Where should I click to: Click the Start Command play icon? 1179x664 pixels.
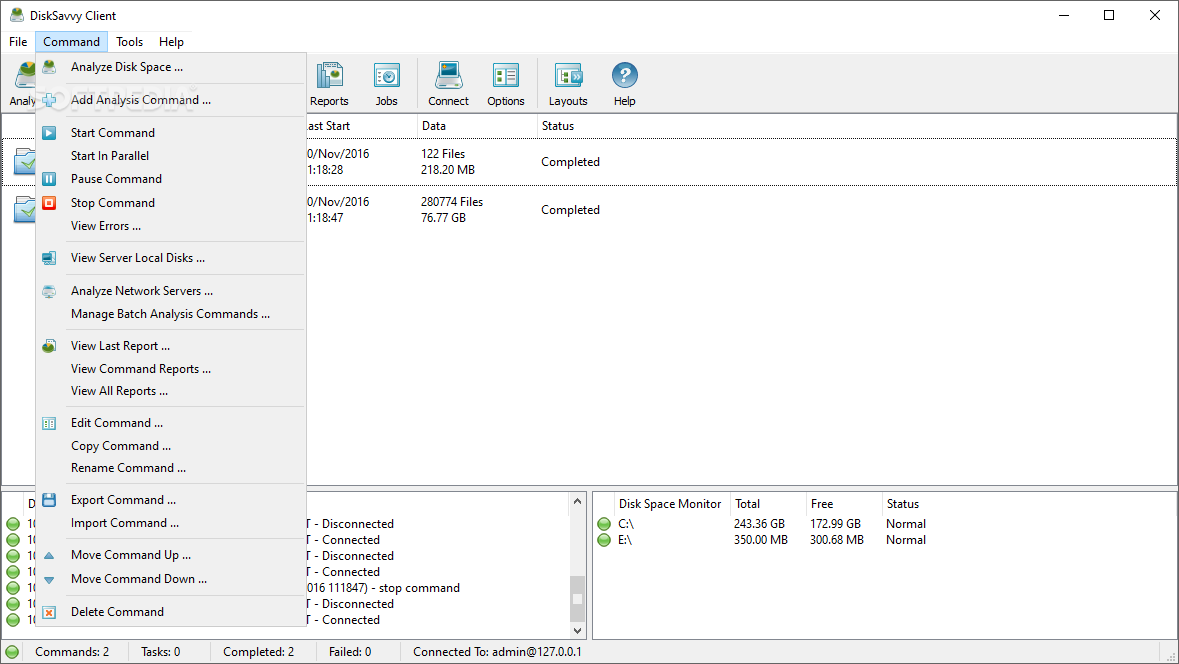(x=49, y=133)
